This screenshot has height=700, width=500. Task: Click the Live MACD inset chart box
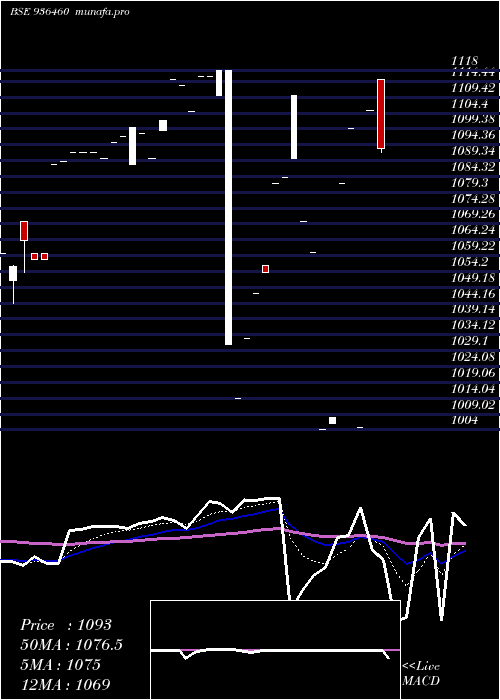click(x=275, y=650)
